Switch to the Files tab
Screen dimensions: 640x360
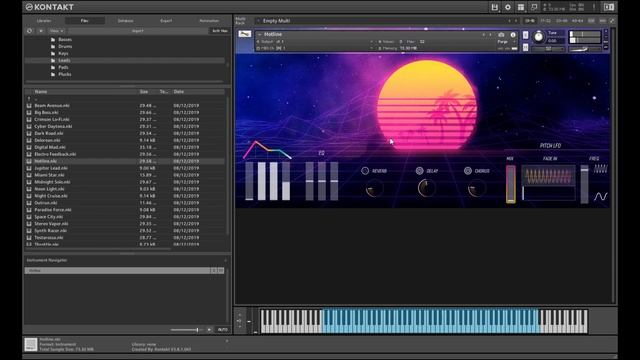(84, 21)
